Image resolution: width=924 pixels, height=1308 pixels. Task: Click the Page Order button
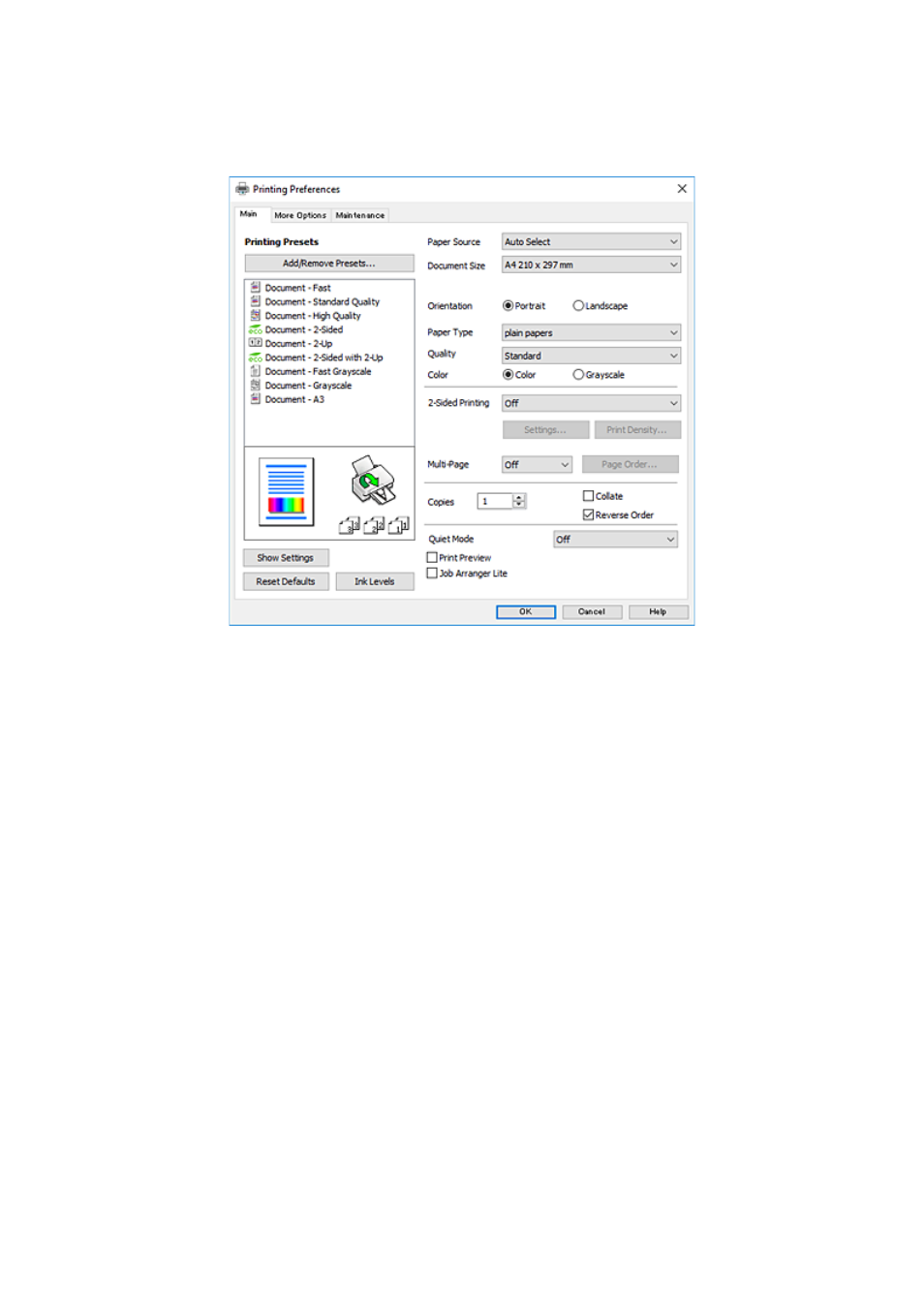(630, 464)
